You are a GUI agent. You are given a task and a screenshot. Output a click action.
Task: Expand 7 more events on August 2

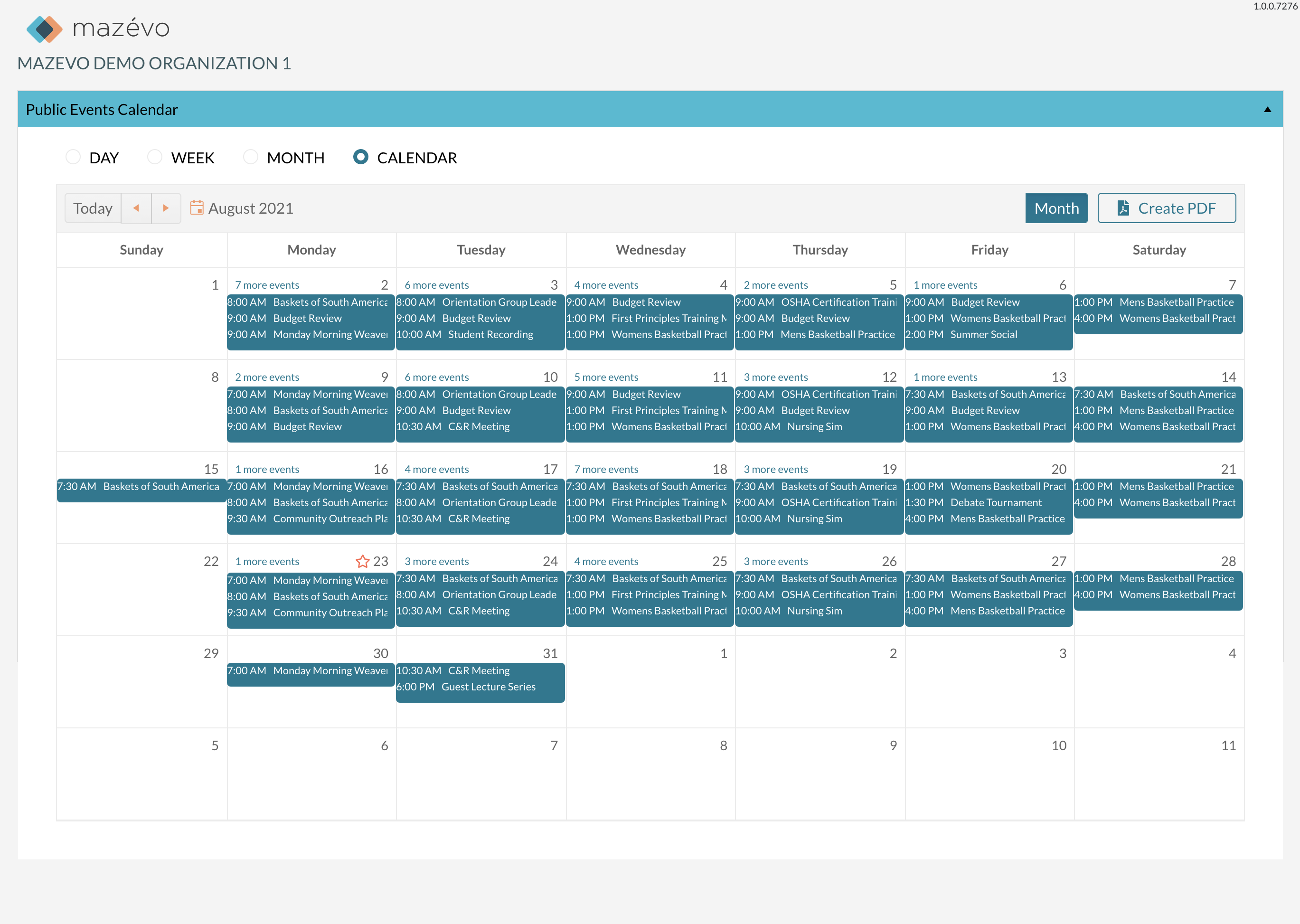click(x=267, y=285)
